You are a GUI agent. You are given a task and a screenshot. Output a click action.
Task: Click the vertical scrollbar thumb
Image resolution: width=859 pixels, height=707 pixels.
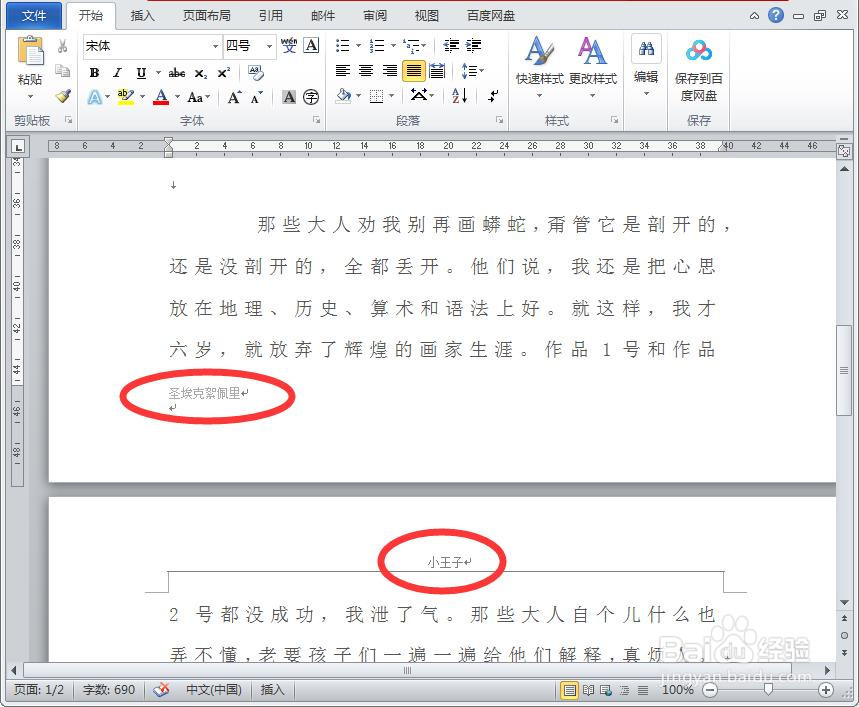pyautogui.click(x=844, y=371)
